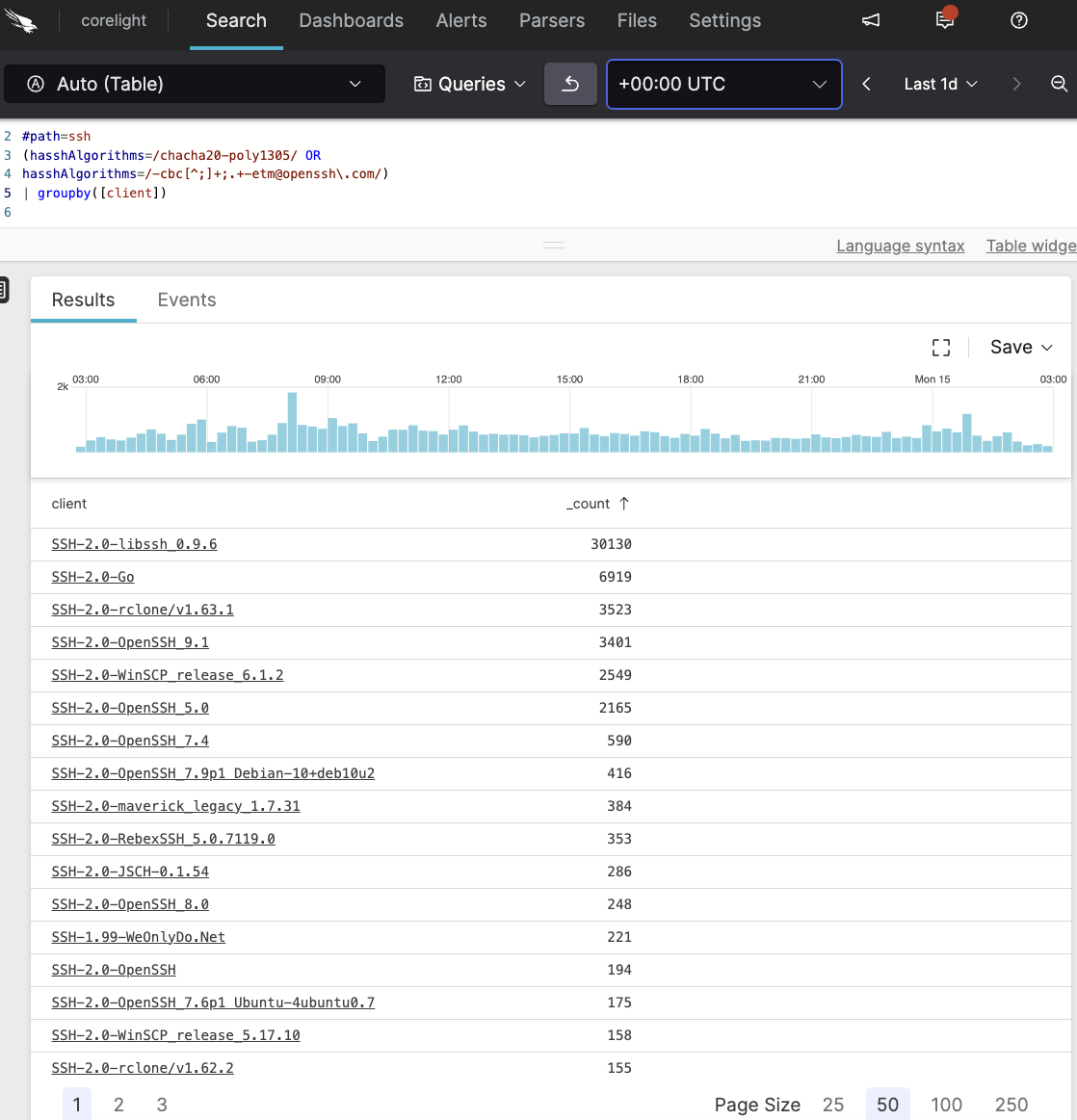
Task: Open the Dashboards menu item
Action: tap(351, 20)
